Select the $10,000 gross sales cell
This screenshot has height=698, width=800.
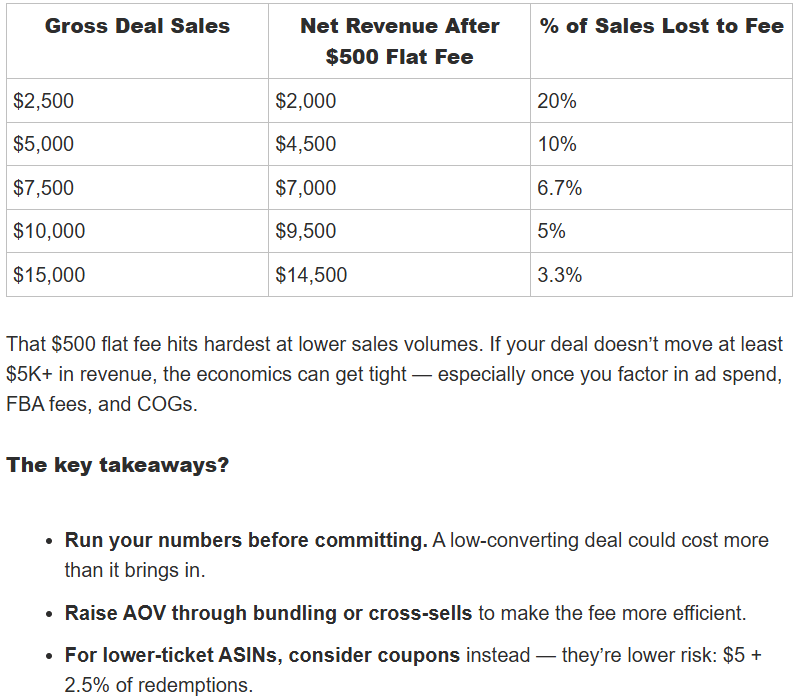tap(49, 231)
